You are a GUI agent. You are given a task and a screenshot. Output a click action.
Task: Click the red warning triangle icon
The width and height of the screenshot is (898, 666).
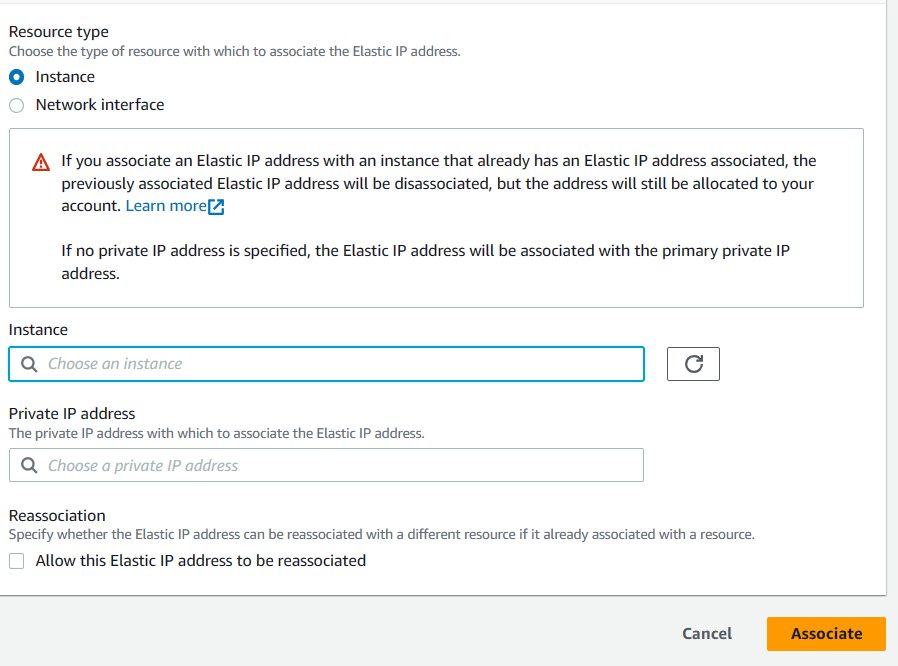(41, 162)
